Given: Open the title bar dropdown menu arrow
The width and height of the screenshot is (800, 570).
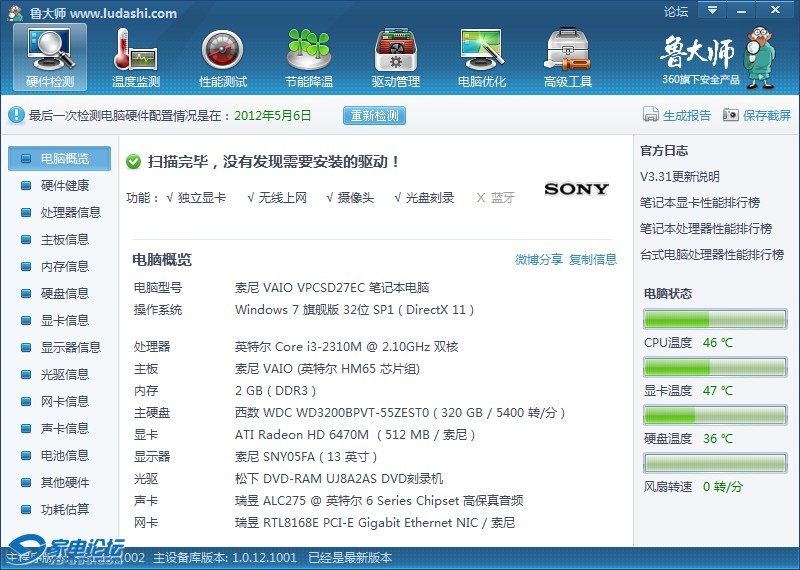Looking at the screenshot, I should click(712, 10).
